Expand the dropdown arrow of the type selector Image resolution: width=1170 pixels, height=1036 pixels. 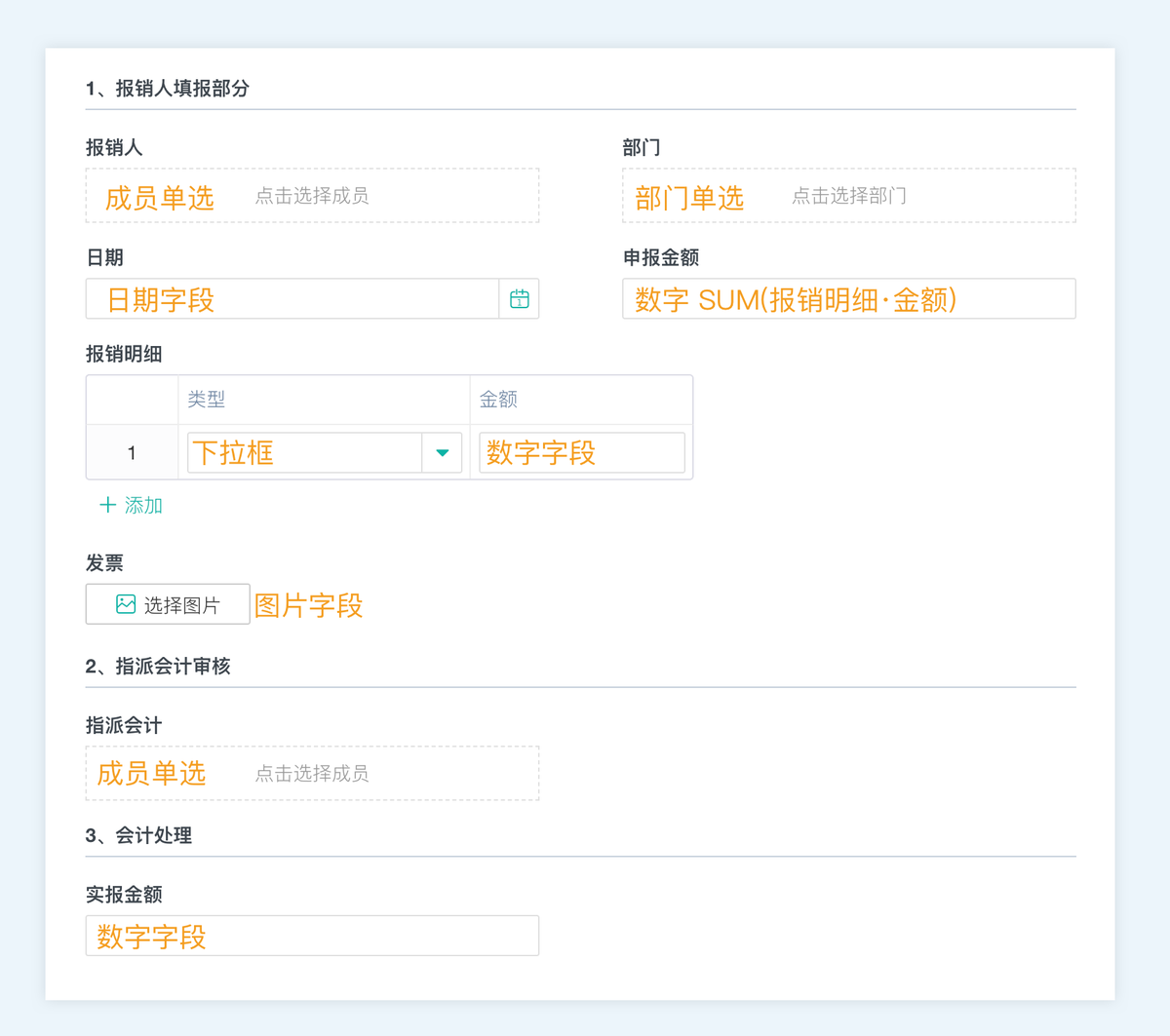point(441,452)
